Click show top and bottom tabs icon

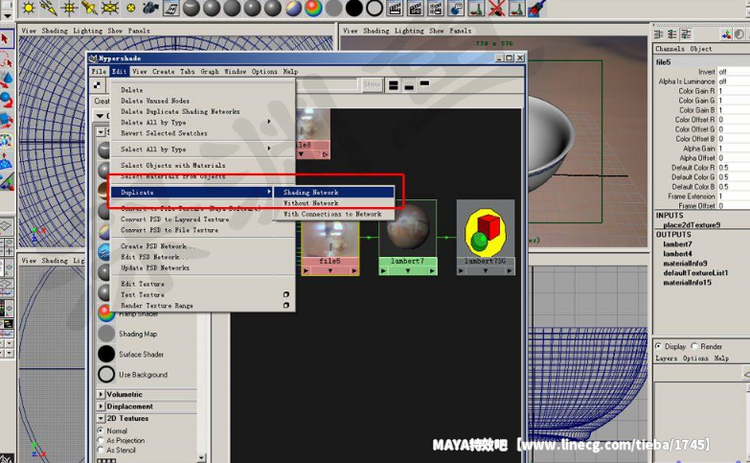pyautogui.click(x=394, y=85)
